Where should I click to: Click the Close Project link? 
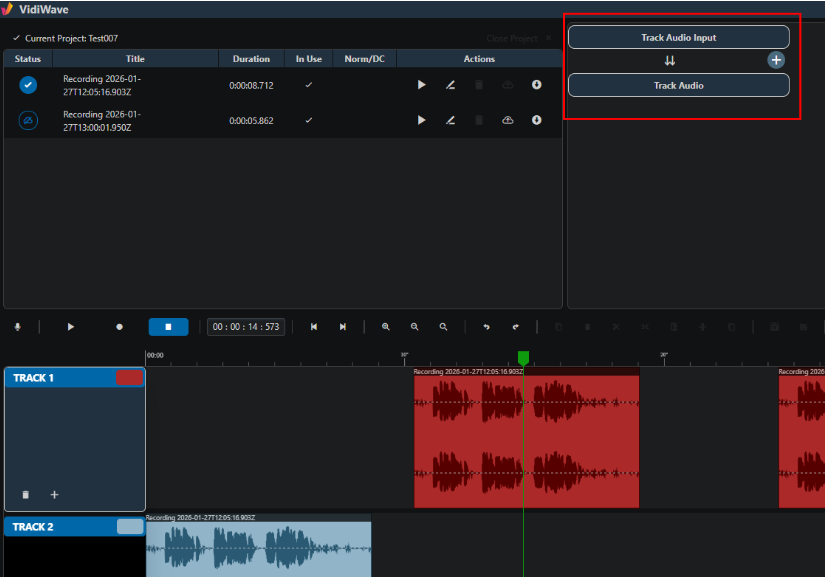[512, 38]
